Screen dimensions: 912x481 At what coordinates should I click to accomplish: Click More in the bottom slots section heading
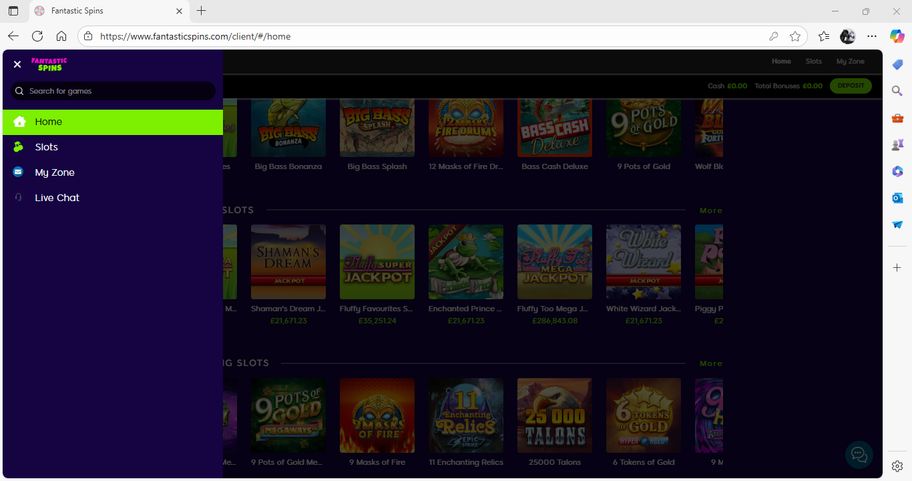[x=711, y=364]
